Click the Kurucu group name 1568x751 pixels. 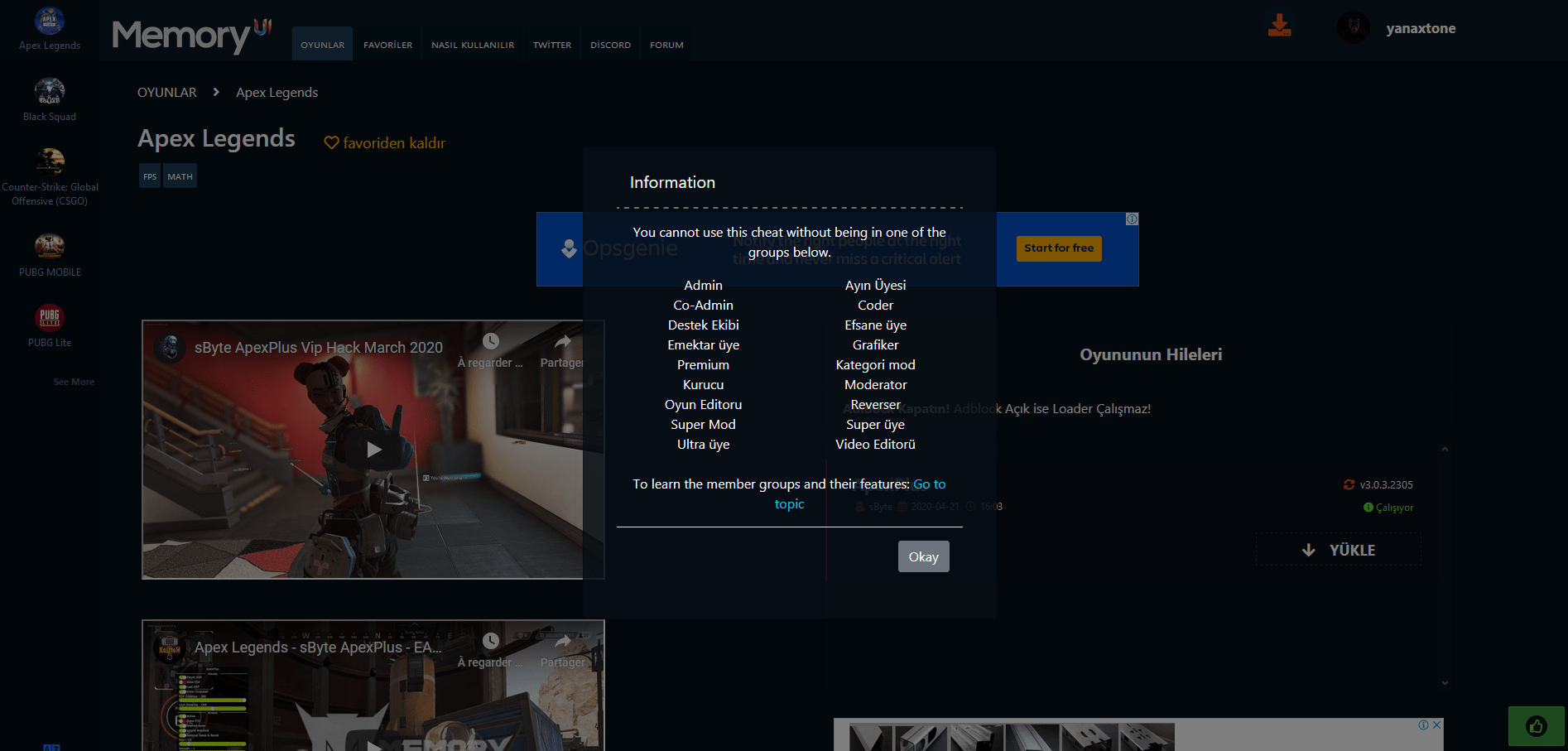coord(704,385)
